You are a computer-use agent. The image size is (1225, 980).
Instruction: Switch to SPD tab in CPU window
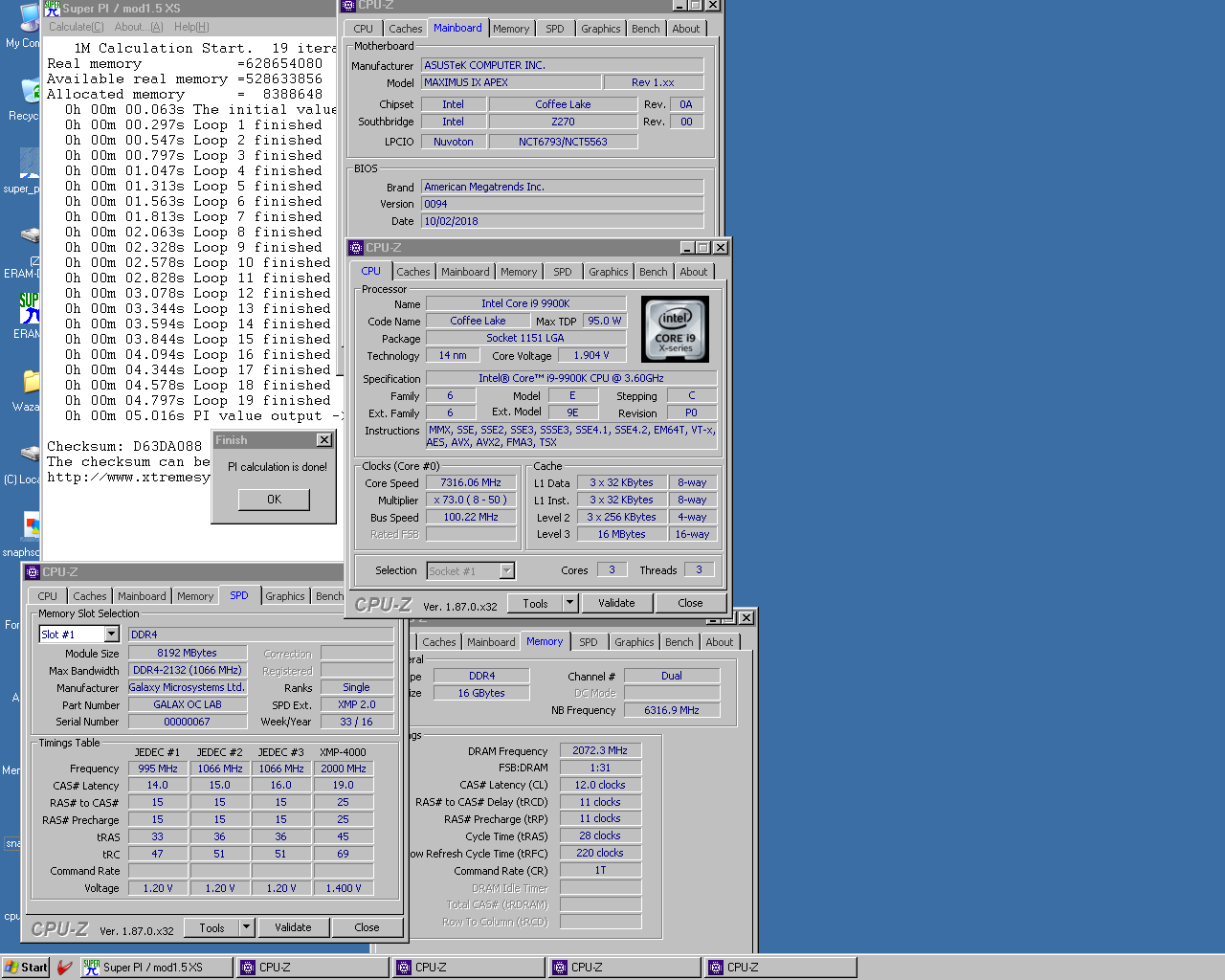coord(563,272)
